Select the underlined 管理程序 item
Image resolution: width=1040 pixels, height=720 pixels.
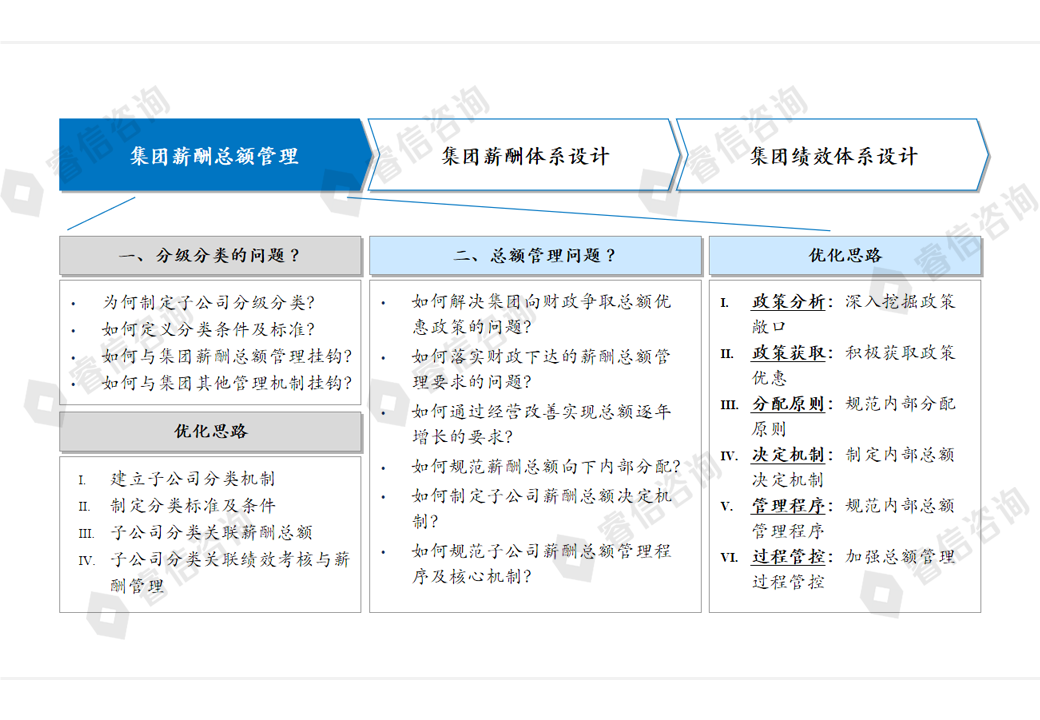pos(788,506)
